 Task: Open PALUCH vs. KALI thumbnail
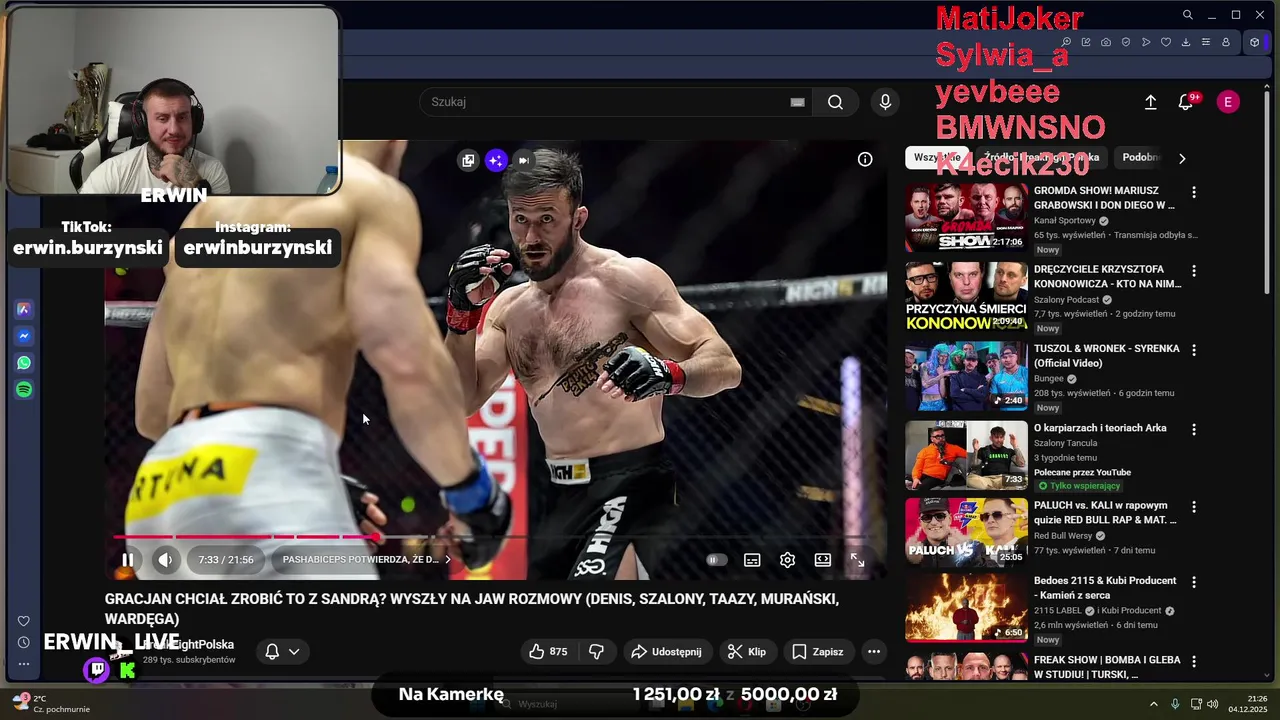(966, 532)
